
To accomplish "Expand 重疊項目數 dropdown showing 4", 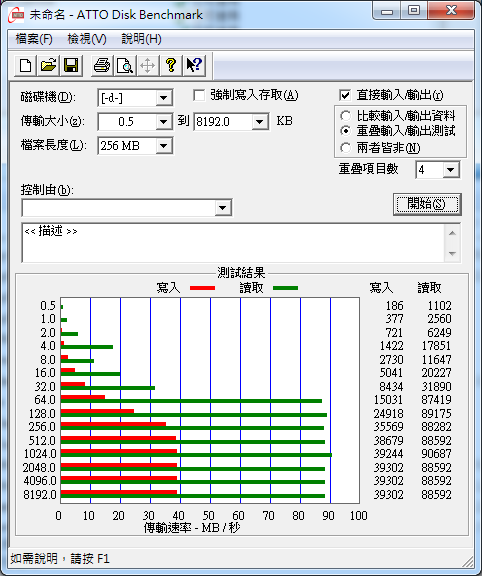I will pos(450,170).
